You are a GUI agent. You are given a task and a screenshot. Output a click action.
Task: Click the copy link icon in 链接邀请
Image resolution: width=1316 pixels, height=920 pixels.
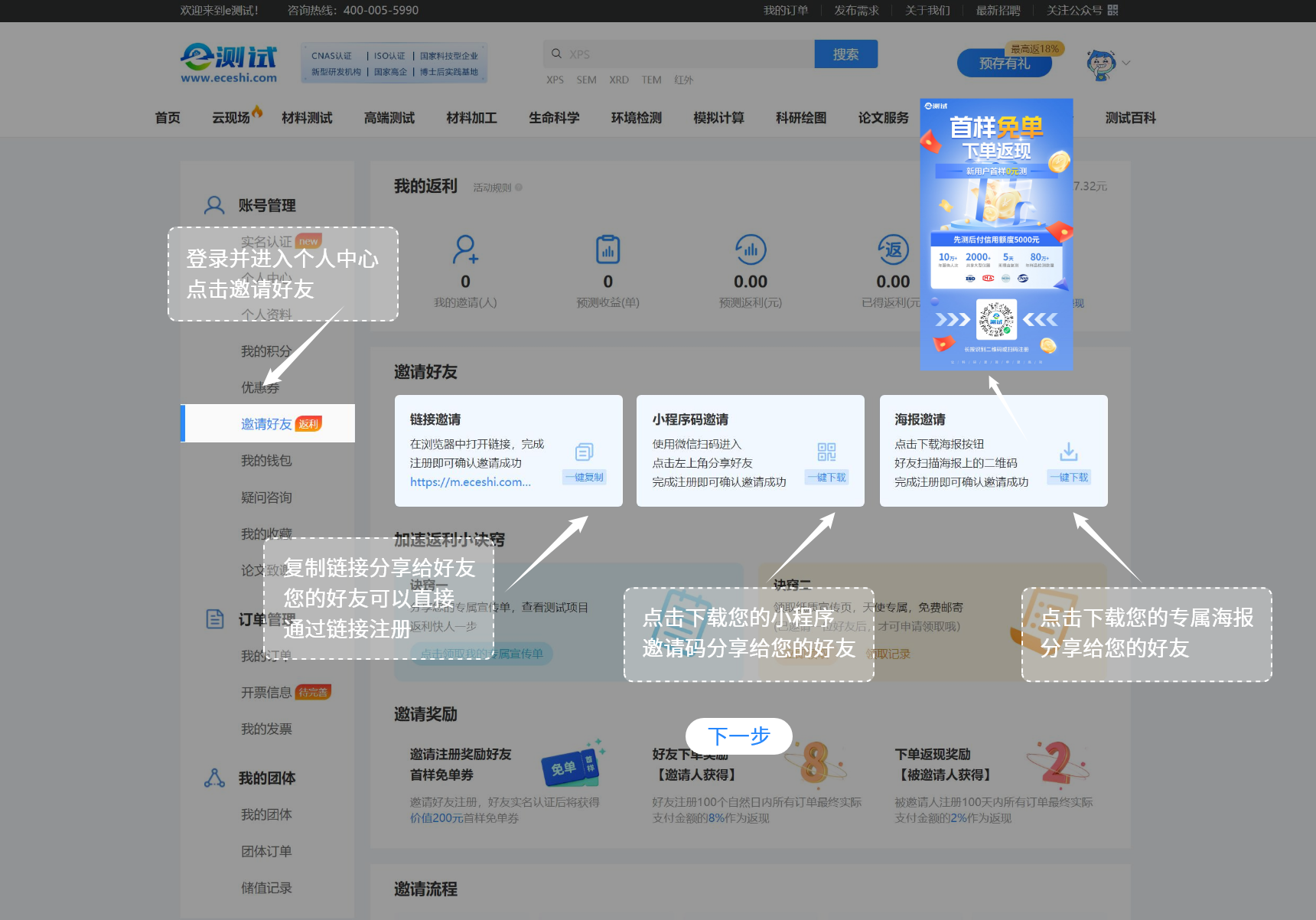click(x=584, y=452)
